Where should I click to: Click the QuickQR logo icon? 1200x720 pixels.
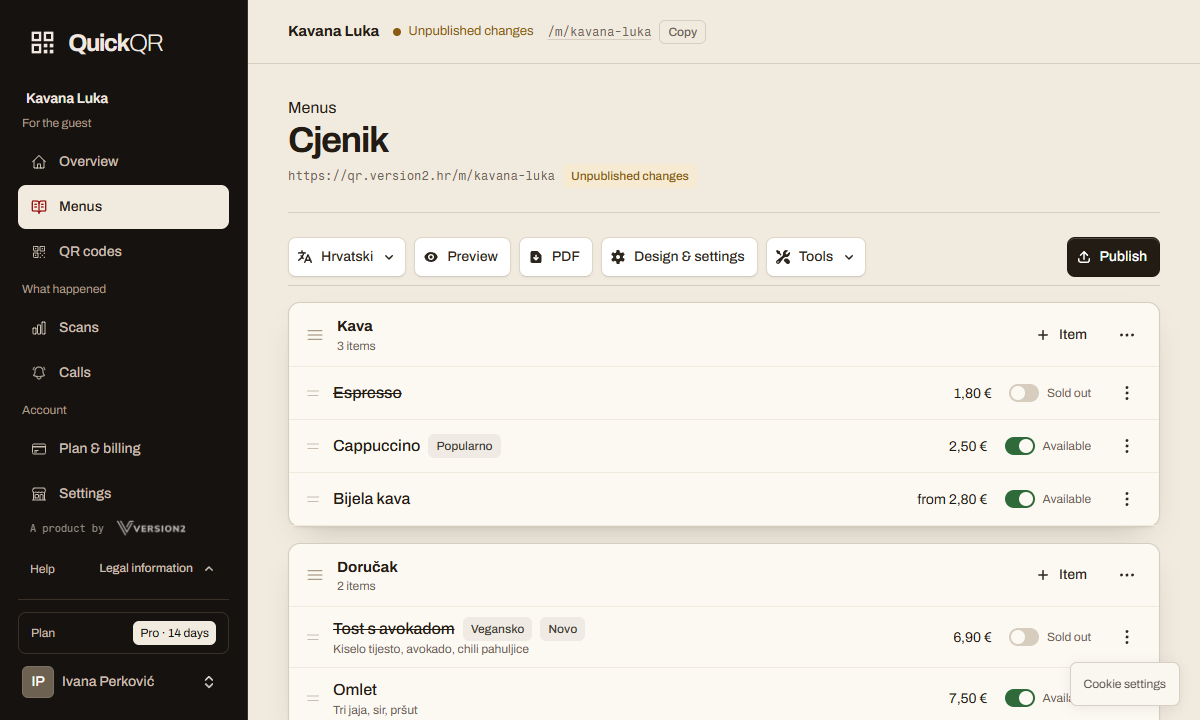pos(42,42)
